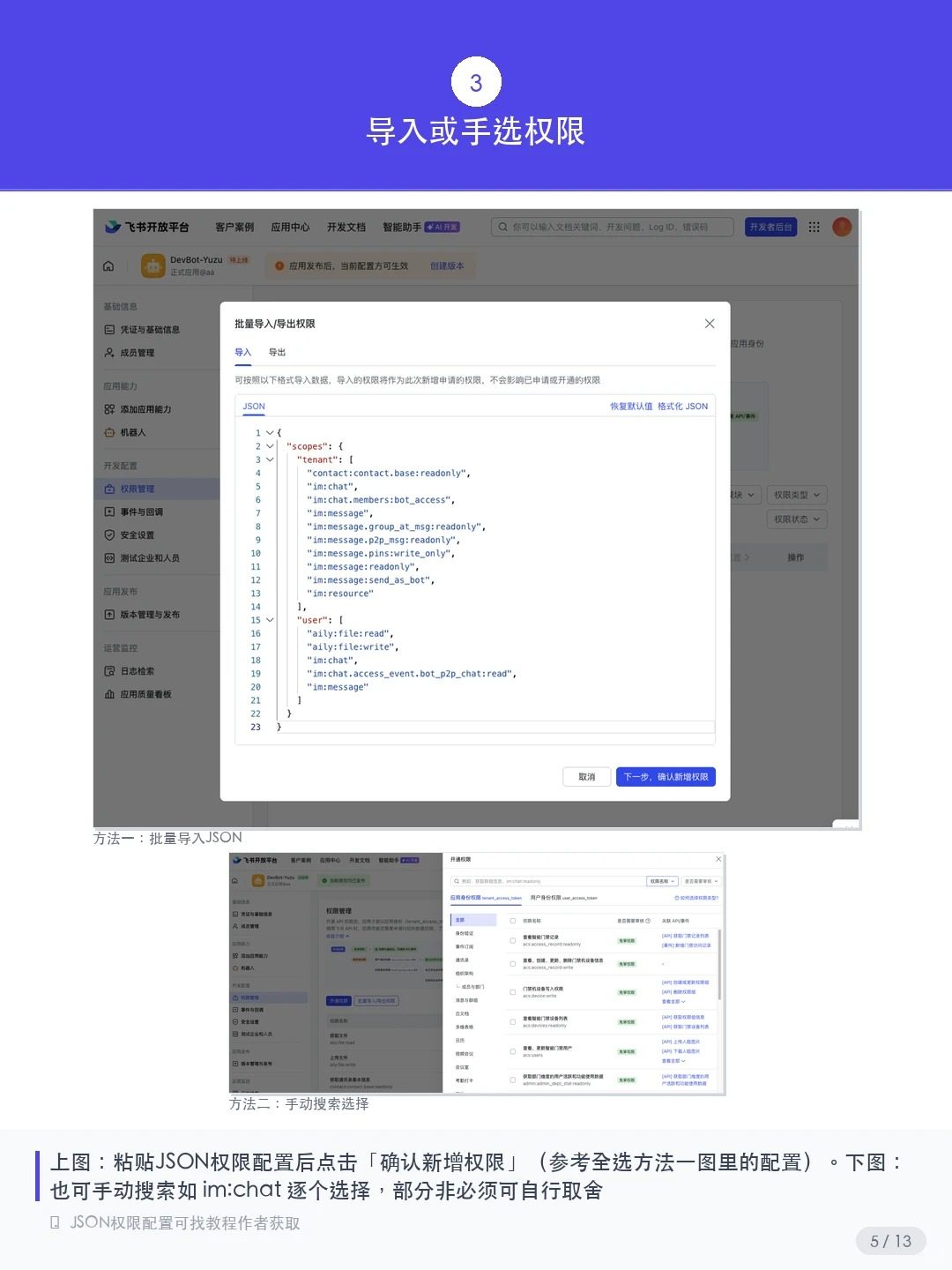
Task: Close the 批量导入/导出权限 dialog with X
Action: pyautogui.click(x=710, y=324)
